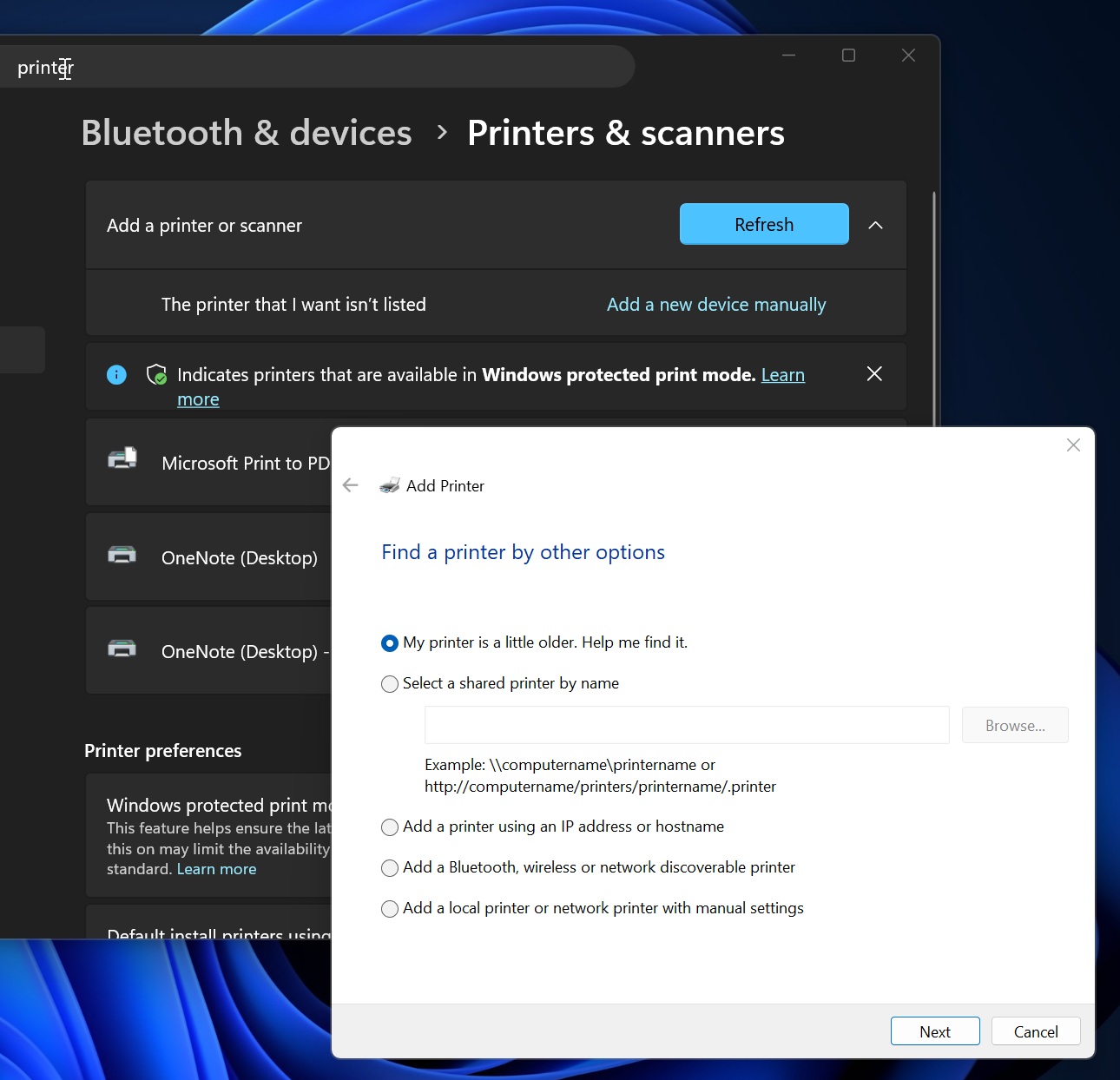Maximize the Settings window
This screenshot has height=1080, width=1120.
848,56
